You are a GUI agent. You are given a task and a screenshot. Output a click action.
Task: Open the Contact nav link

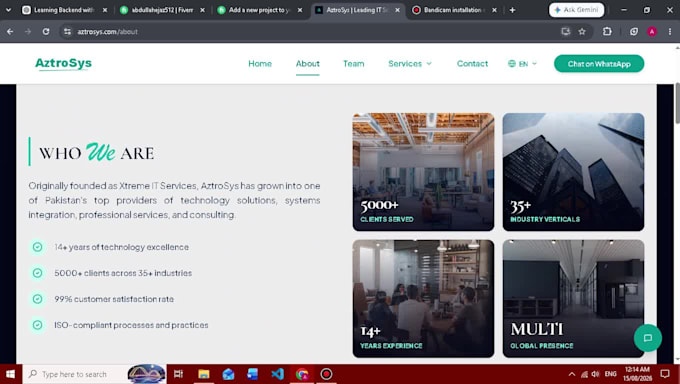click(472, 64)
